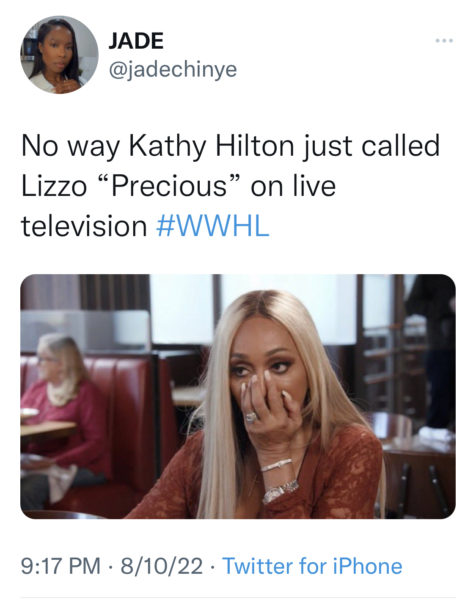Click the Twitter for iPhone source link
476x600 pixels.
(x=312, y=566)
